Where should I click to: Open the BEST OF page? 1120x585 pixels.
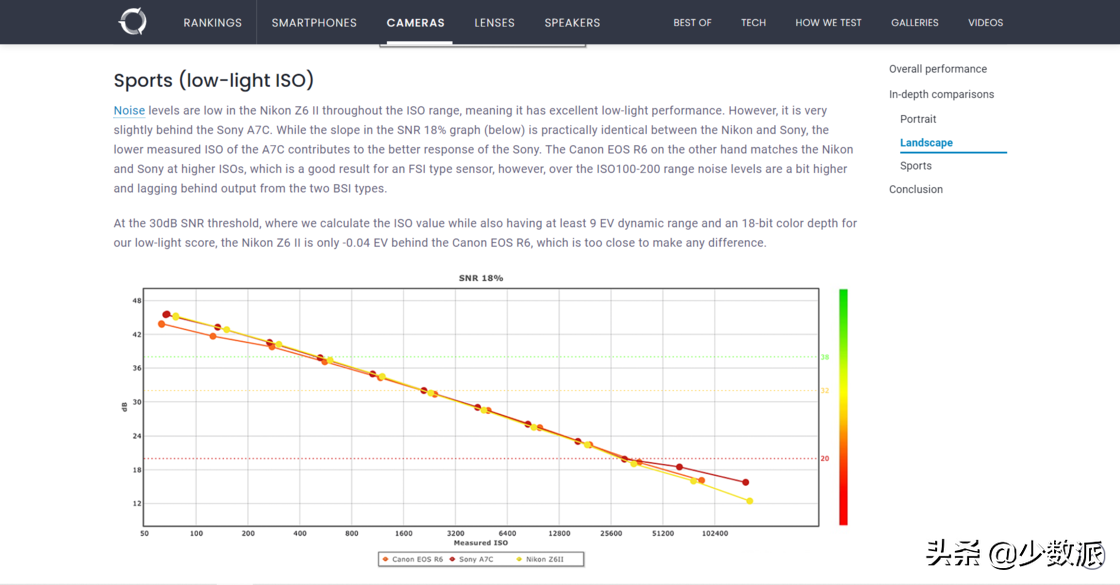692,23
